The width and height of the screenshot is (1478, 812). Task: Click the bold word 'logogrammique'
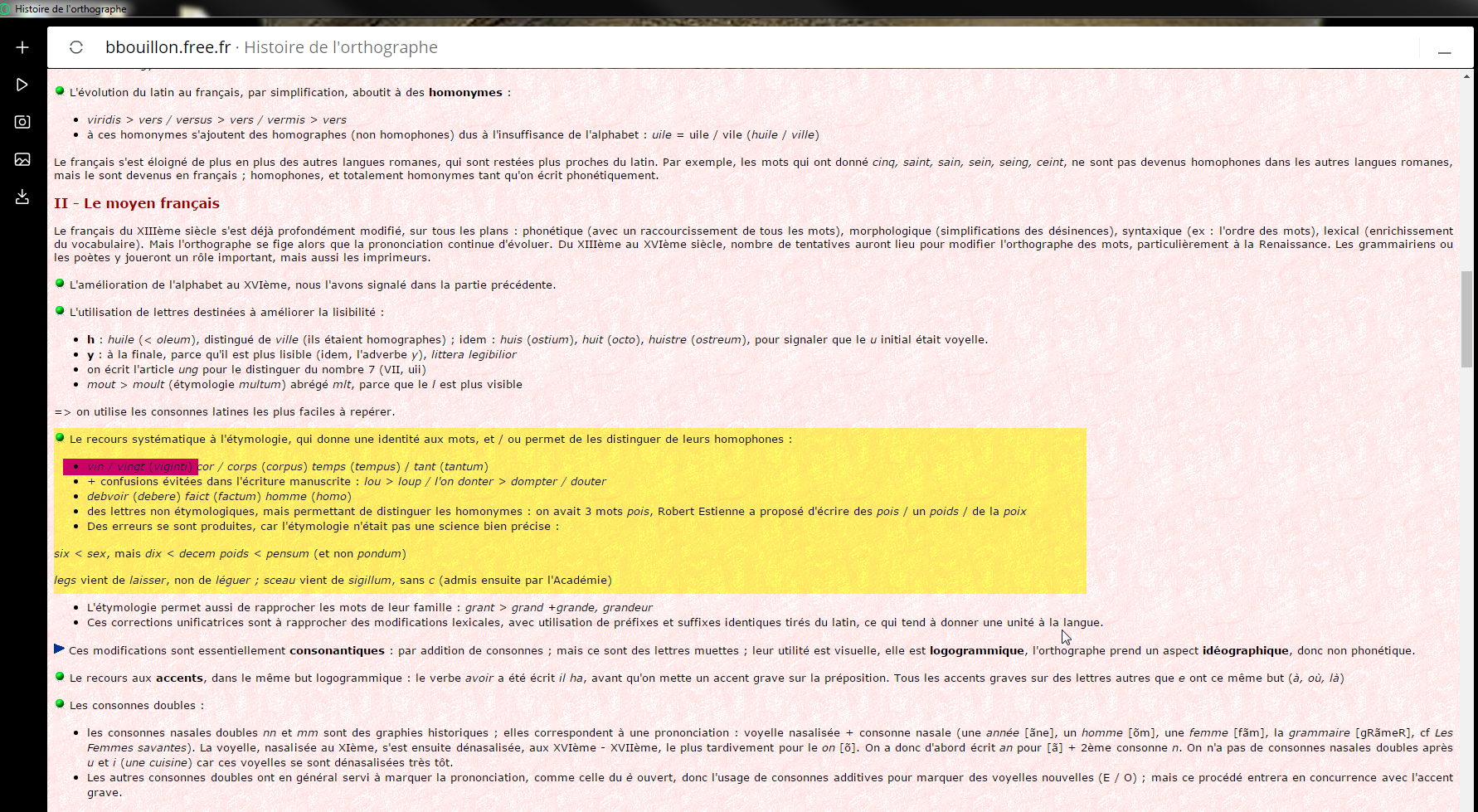pyautogui.click(x=976, y=651)
